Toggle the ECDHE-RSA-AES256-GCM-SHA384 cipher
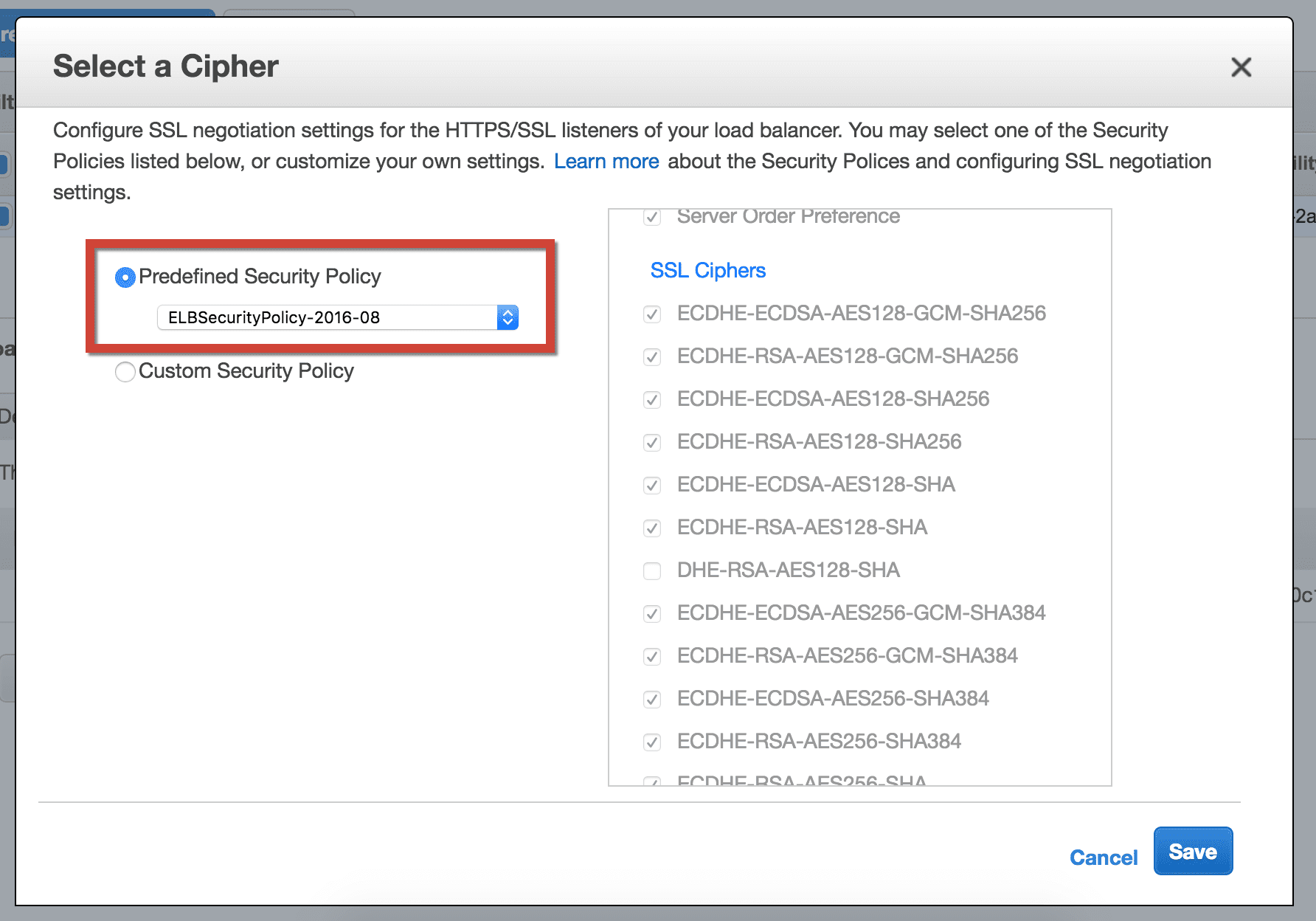1316x921 pixels. tap(652, 656)
